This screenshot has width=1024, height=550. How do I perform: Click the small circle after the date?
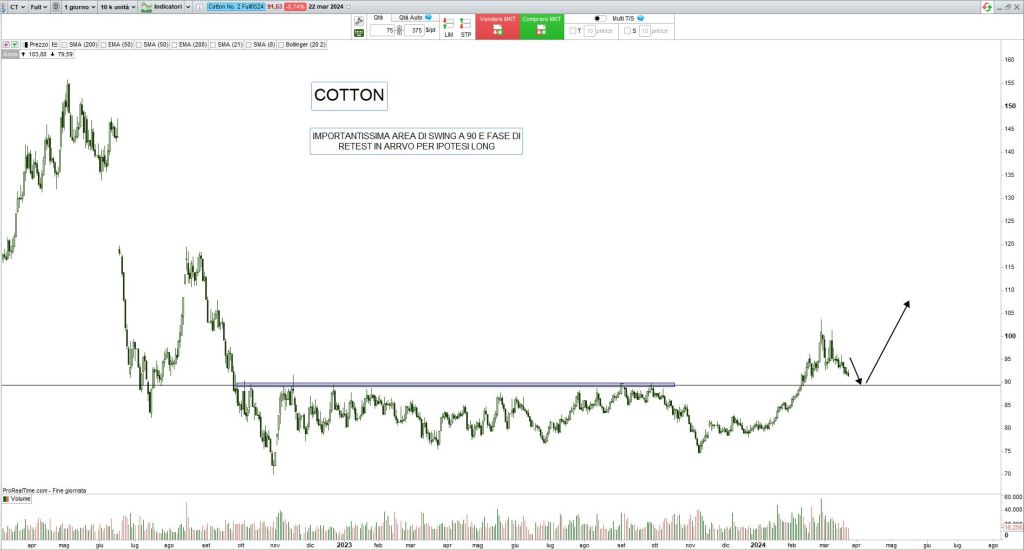tap(348, 7)
